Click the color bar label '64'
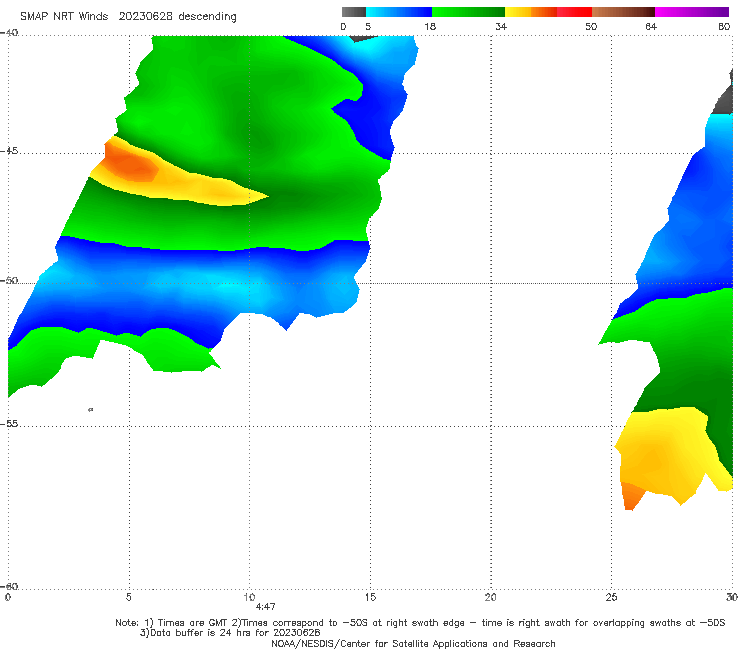Image resolution: width=740 pixels, height=650 pixels. (651, 27)
